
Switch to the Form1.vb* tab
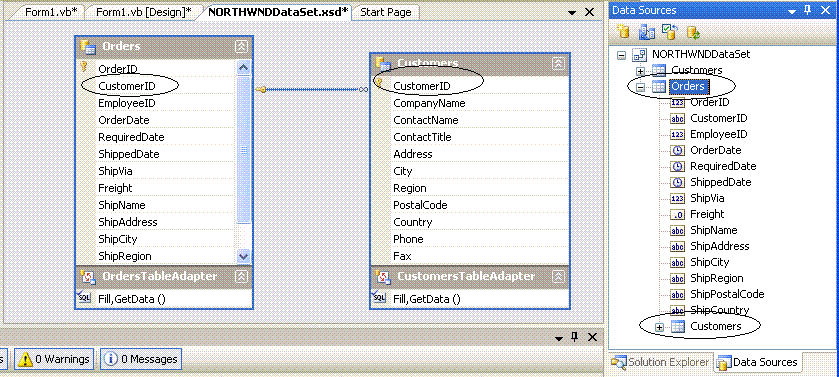51,12
